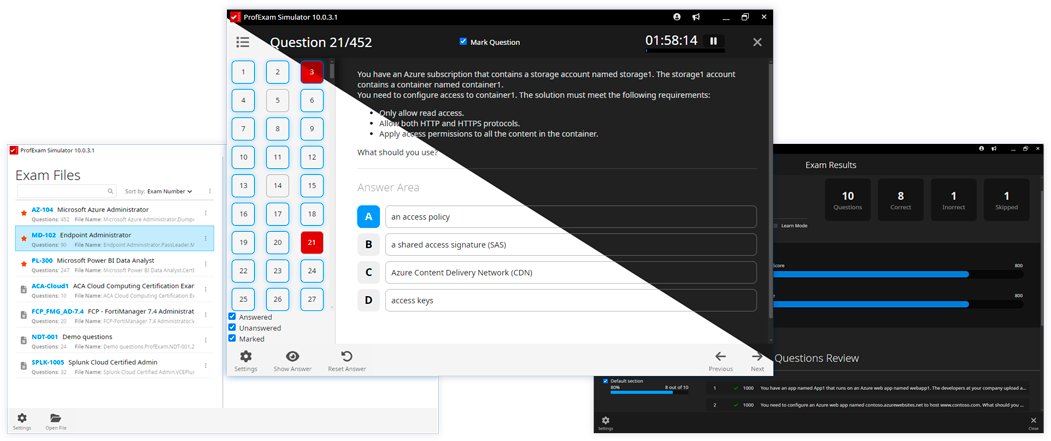This screenshot has width=1051, height=441.
Task: Toggle Default section checkbox in Exam Results
Action: click(606, 381)
